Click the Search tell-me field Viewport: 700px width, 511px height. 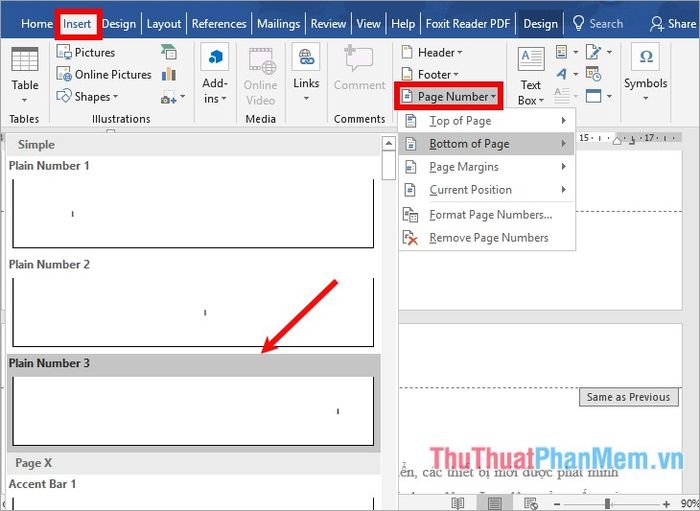[606, 24]
